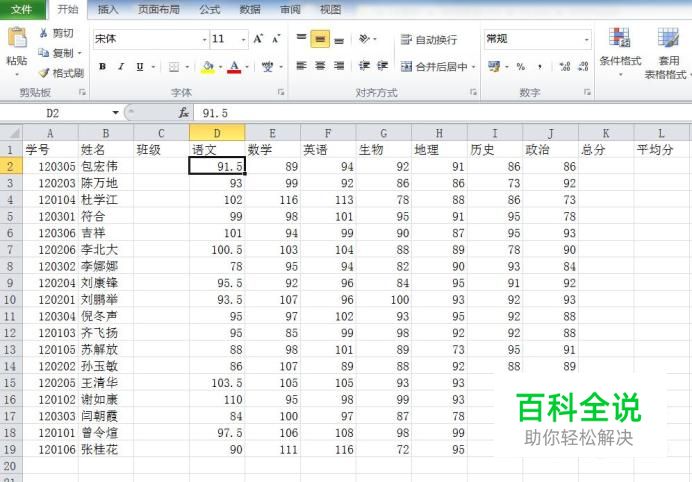Apply the borders icon
Screen dimensions: 692x482
[174, 67]
